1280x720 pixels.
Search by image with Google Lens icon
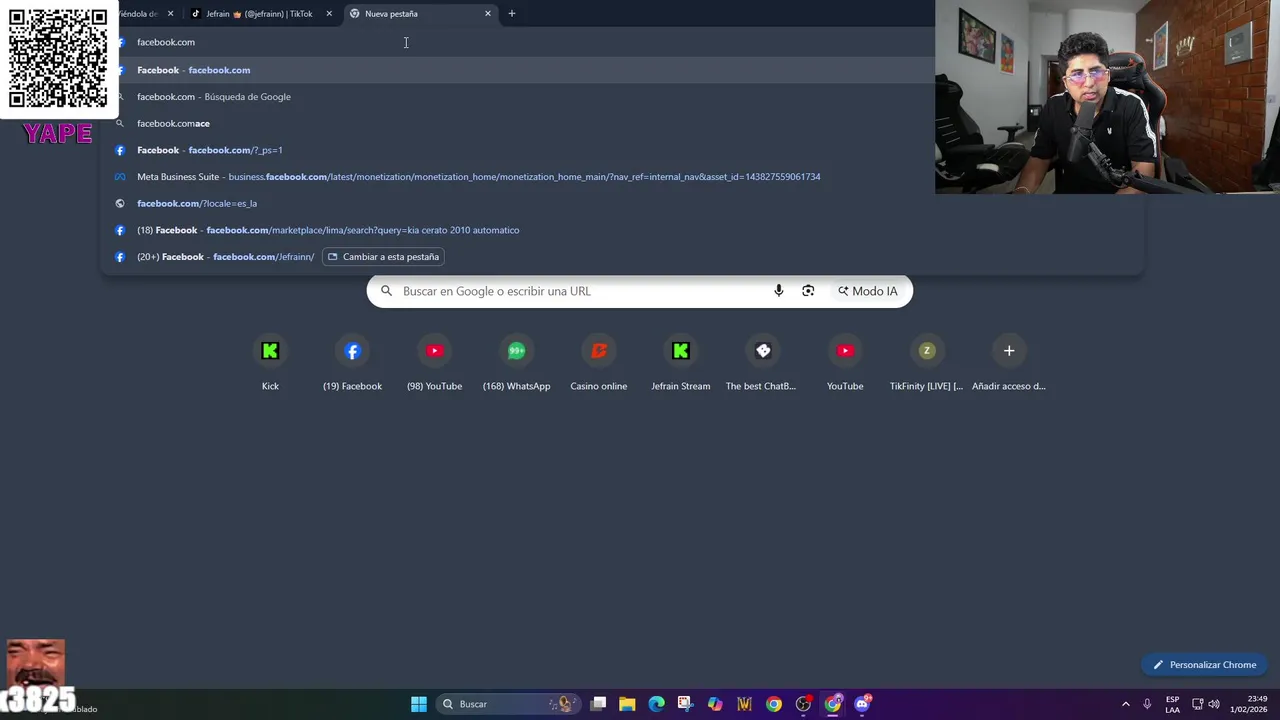(x=808, y=291)
